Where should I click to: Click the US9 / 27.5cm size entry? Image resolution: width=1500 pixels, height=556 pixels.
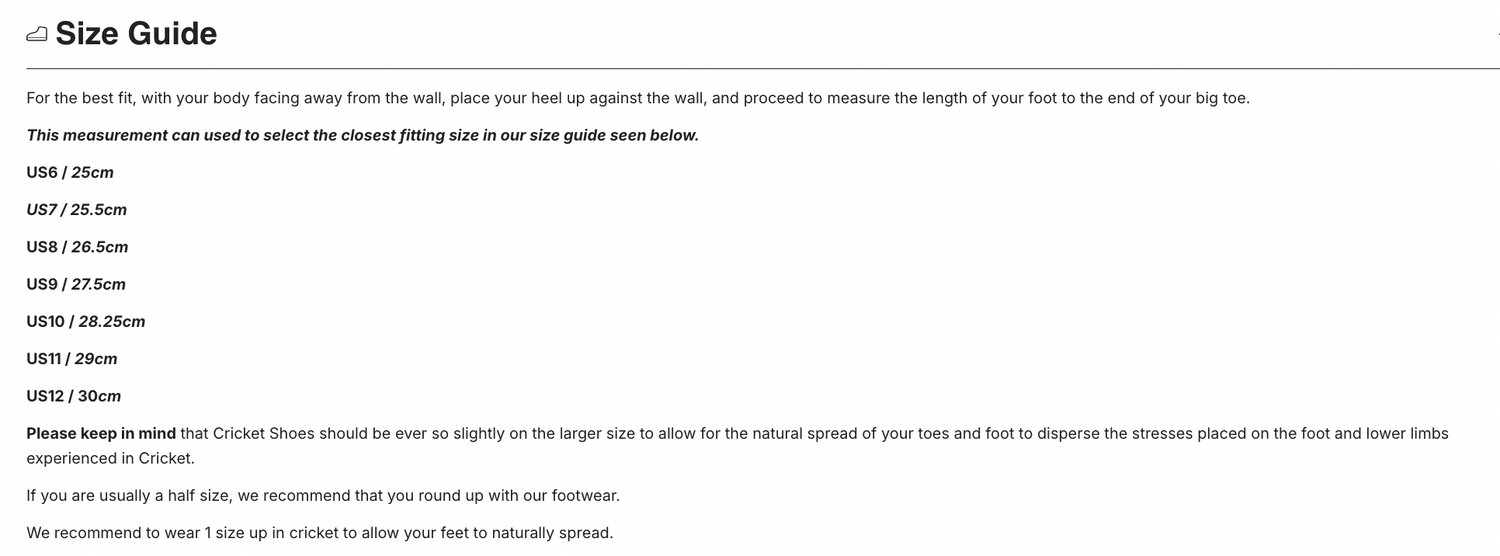click(x=76, y=284)
